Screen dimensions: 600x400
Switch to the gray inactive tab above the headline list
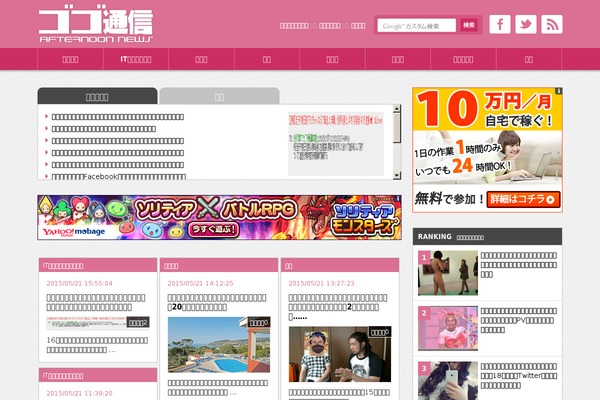[x=219, y=96]
